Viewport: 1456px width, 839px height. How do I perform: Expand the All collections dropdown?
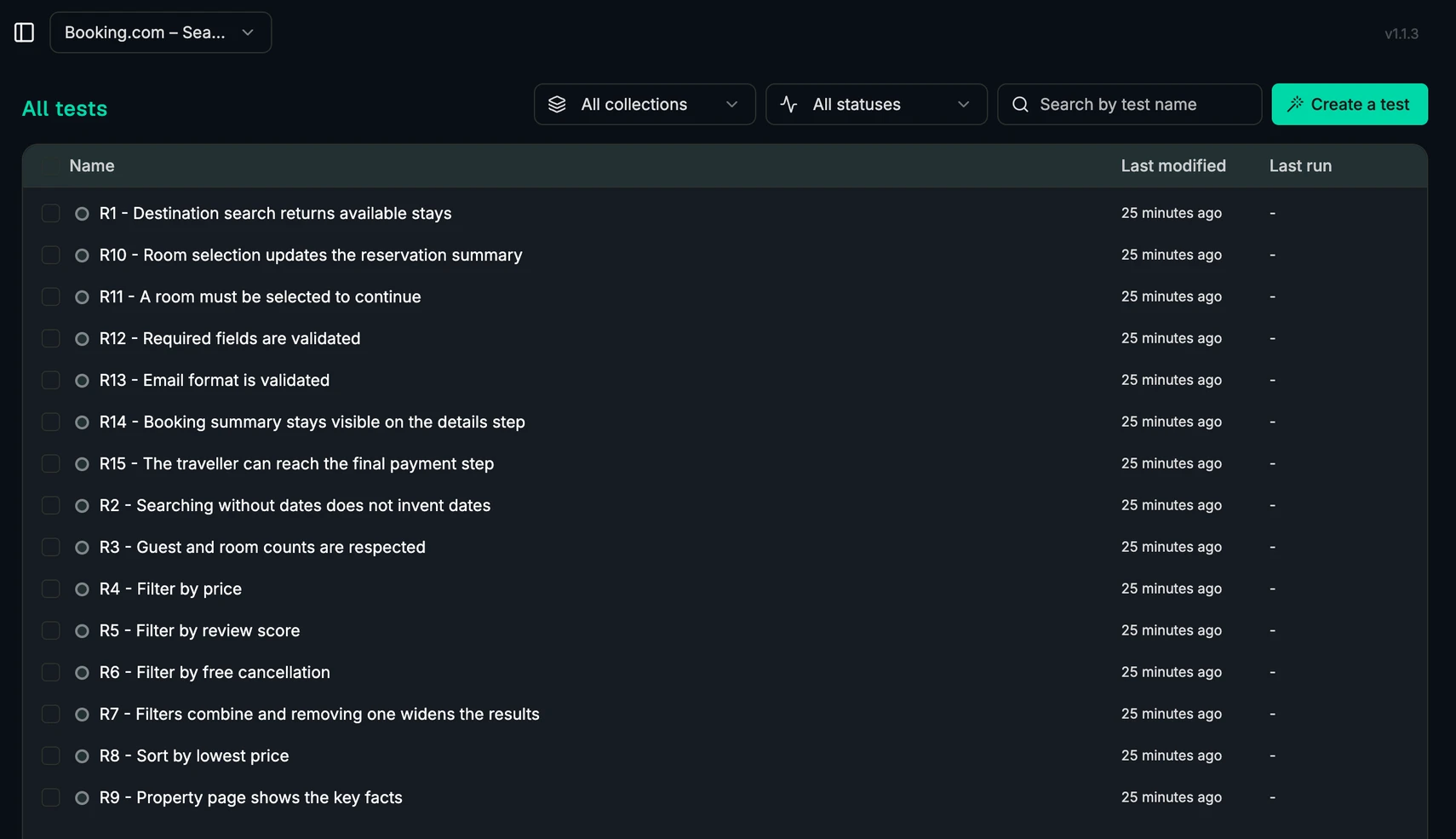pyautogui.click(x=645, y=104)
